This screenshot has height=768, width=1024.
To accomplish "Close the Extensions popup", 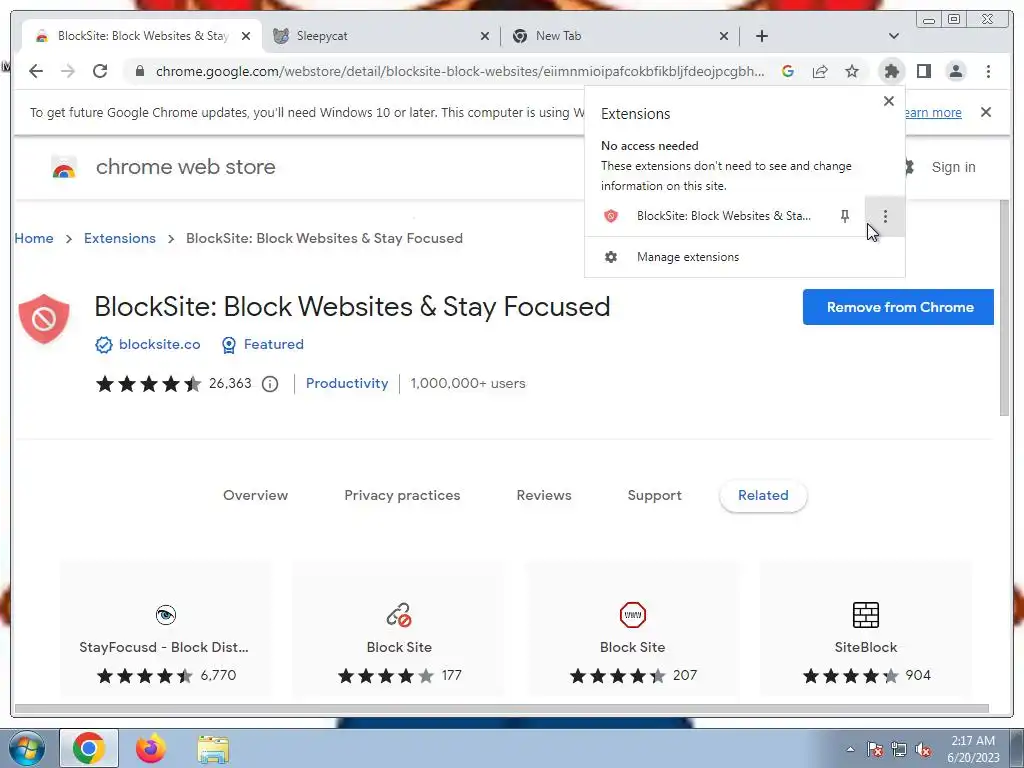I will [x=889, y=101].
